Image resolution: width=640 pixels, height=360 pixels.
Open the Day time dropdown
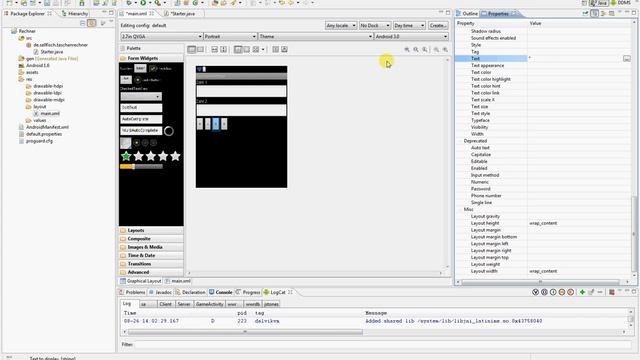tap(409, 25)
